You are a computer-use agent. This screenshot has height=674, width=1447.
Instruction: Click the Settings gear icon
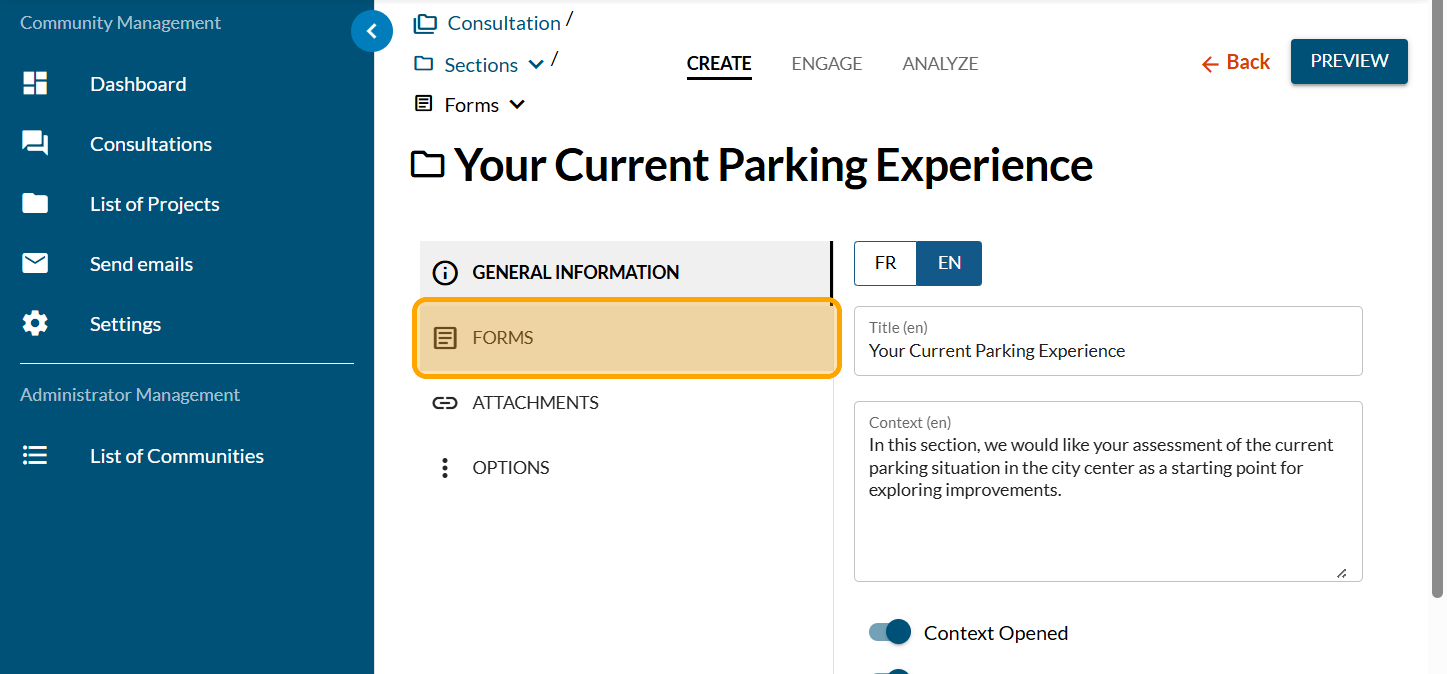[x=35, y=324]
